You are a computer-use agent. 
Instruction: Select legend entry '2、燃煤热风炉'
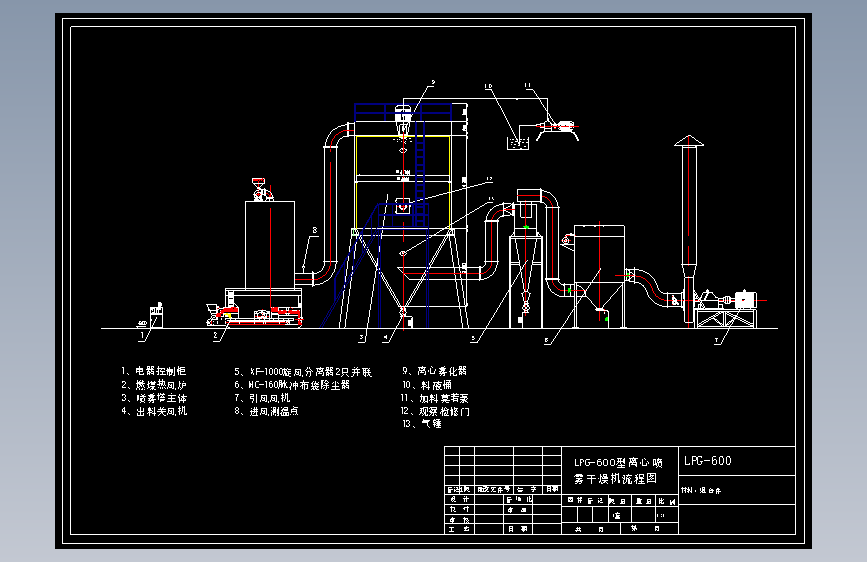click(x=154, y=384)
